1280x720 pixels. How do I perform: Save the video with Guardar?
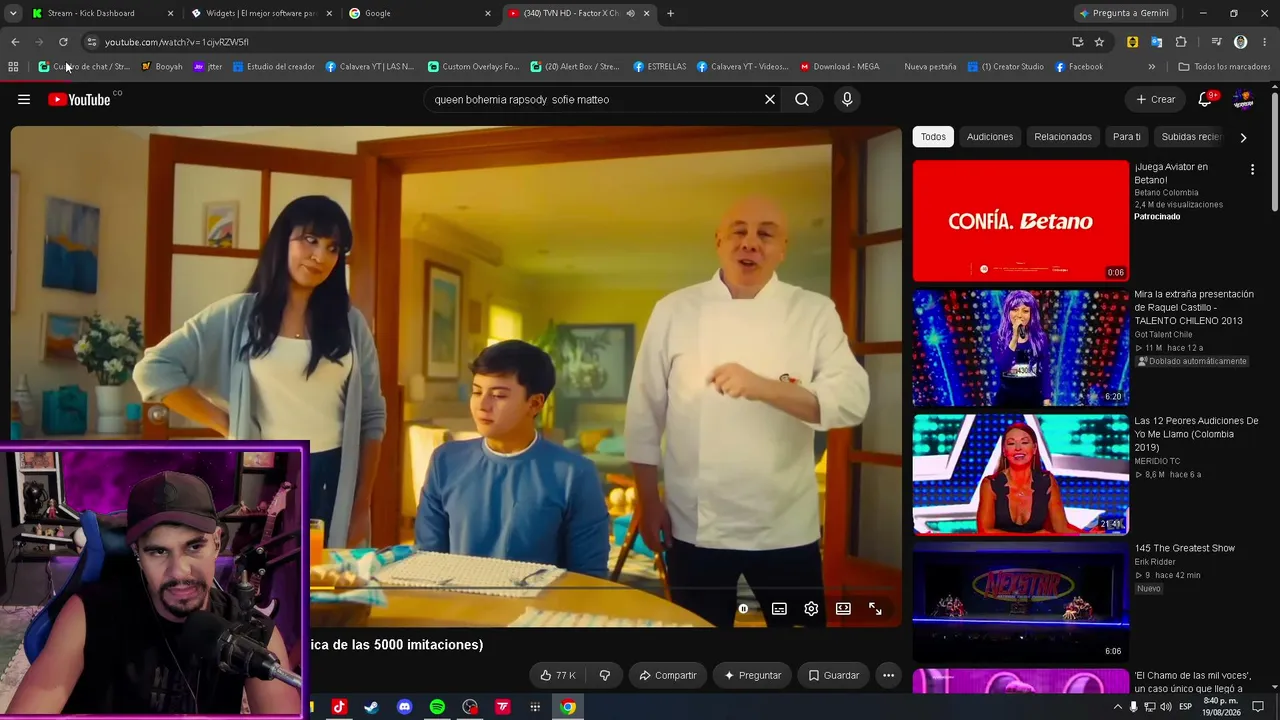(833, 675)
